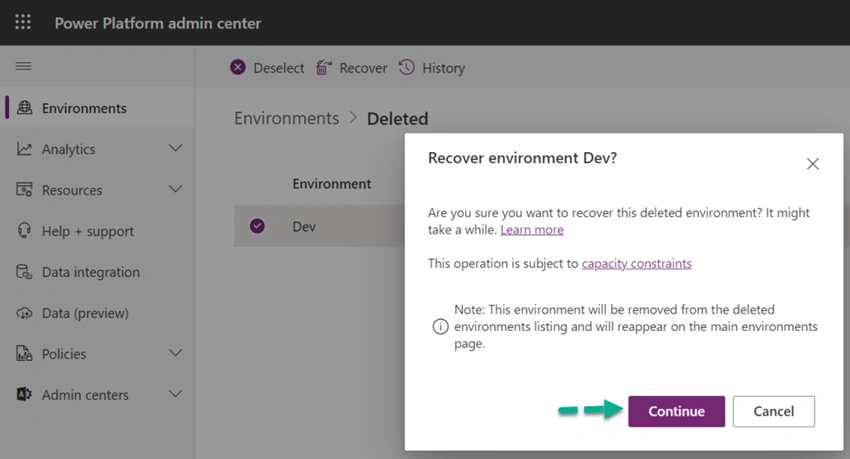This screenshot has width=850, height=459.
Task: Expand the Analytics chevron
Action: click(175, 148)
